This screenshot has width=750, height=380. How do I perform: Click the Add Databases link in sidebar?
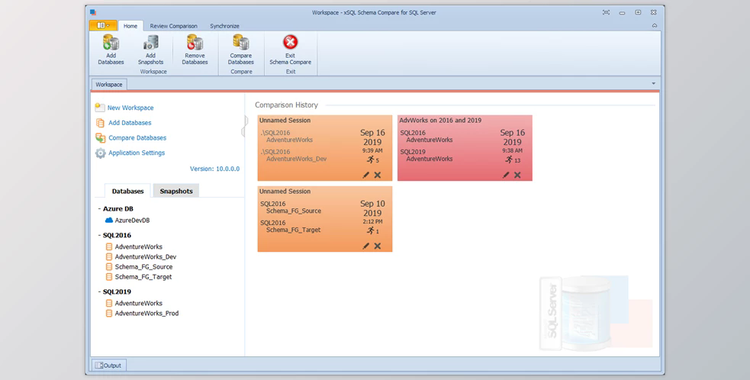(130, 123)
